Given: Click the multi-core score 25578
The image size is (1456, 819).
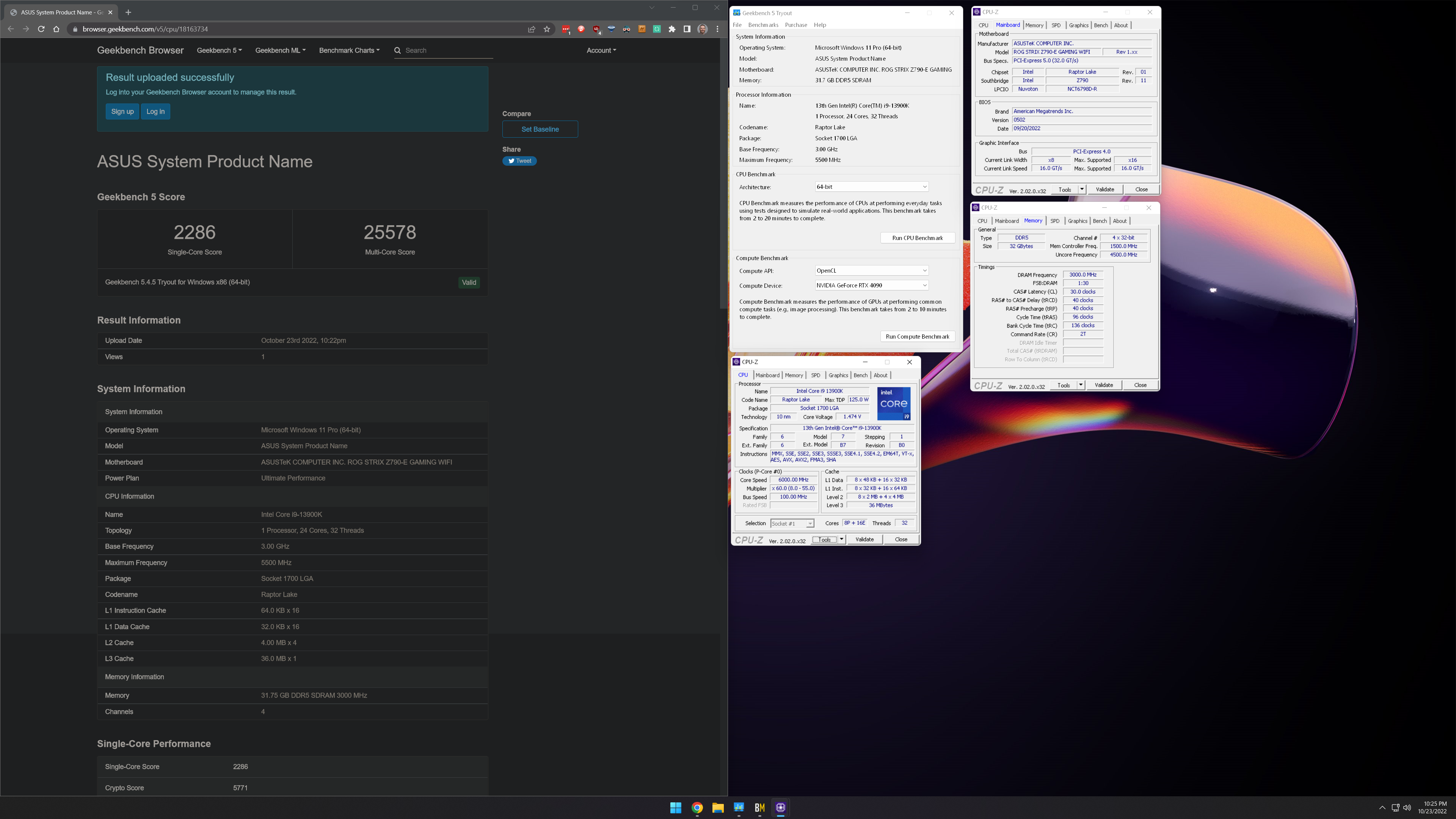Looking at the screenshot, I should [390, 232].
